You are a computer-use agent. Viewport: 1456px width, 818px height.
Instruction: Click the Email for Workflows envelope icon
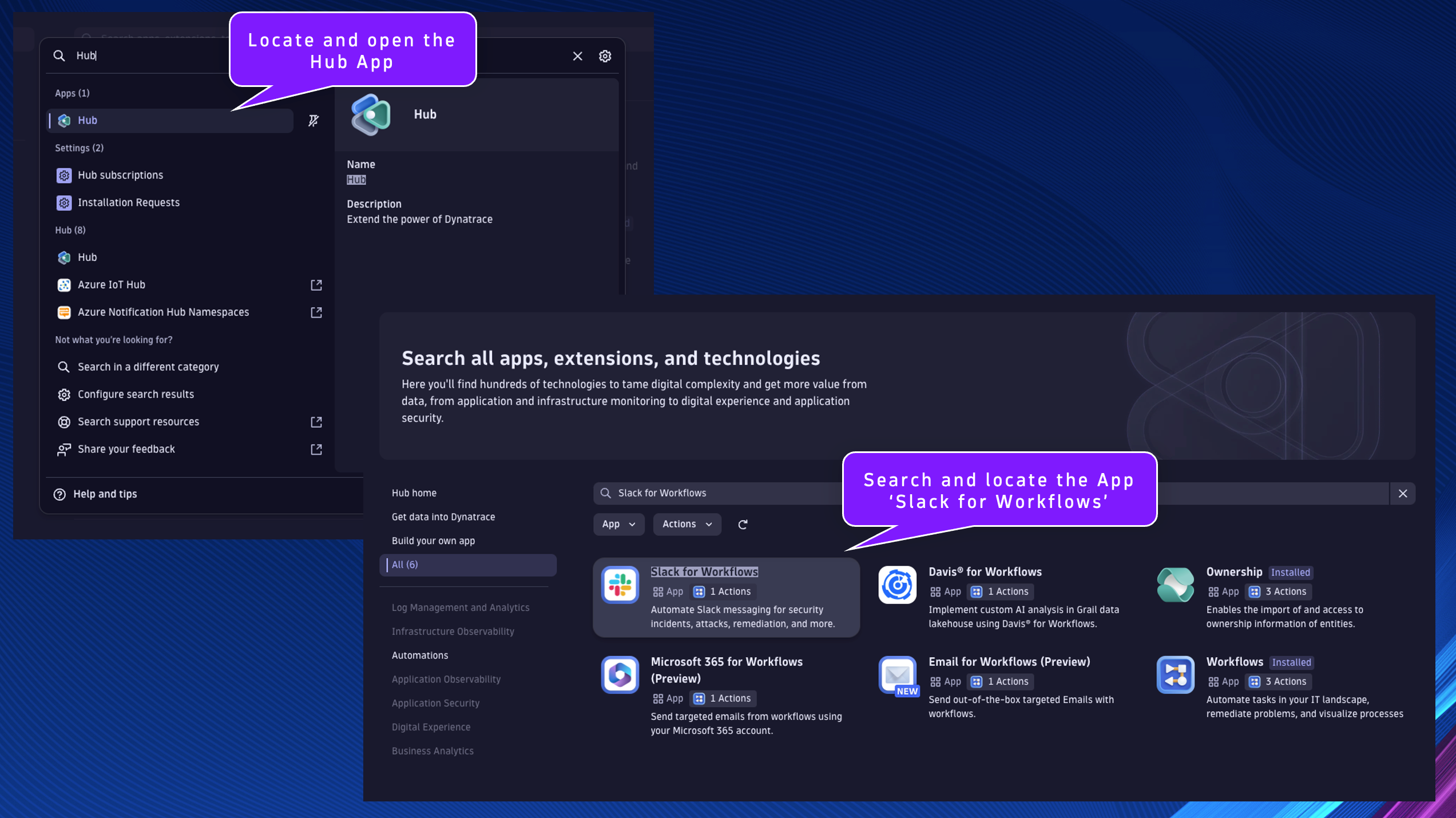click(898, 675)
